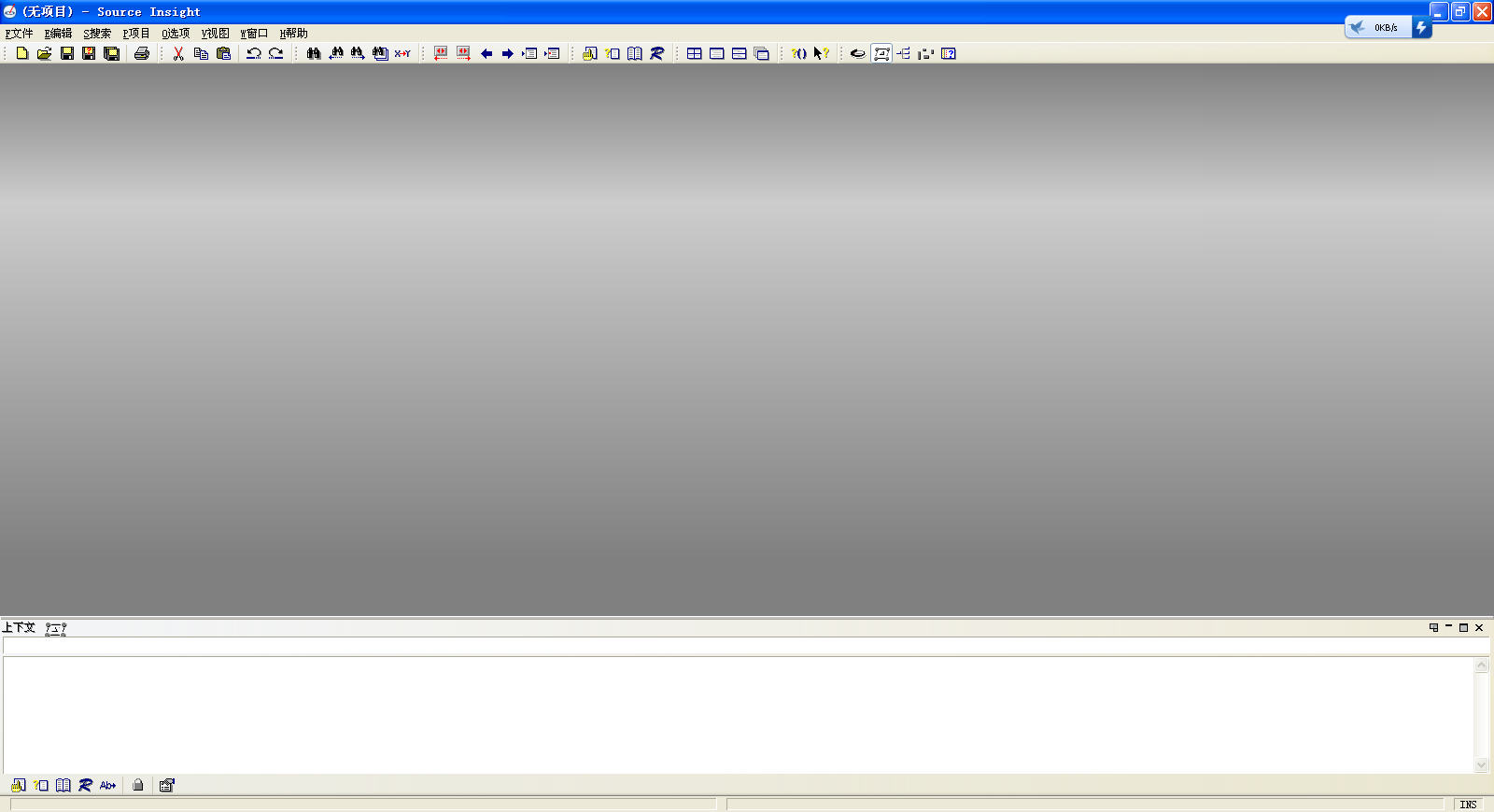1494x812 pixels.
Task: Click the cascade windows icon
Action: click(762, 53)
